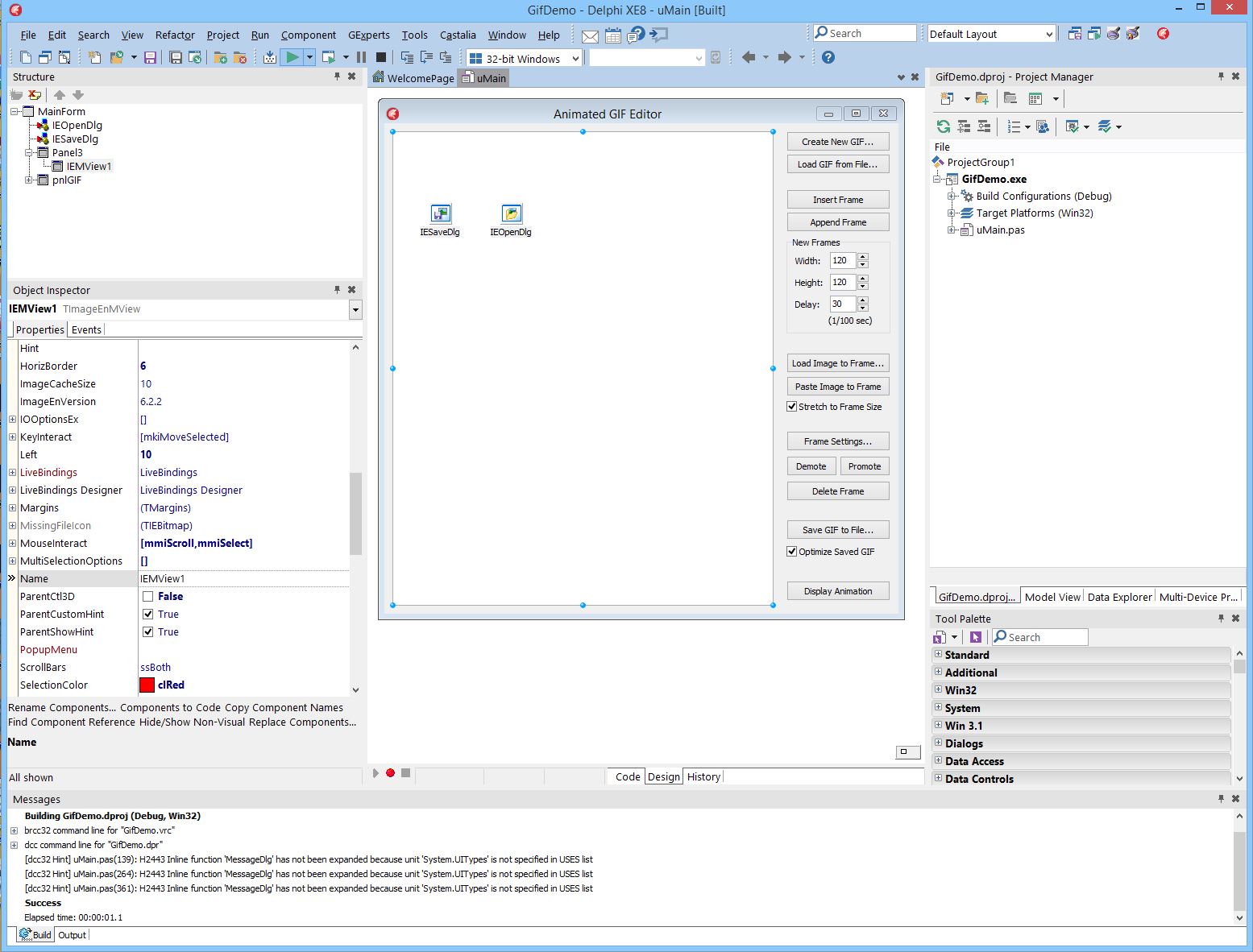
Task: Select IEMView1 in the Structure tree
Action: tap(89, 167)
